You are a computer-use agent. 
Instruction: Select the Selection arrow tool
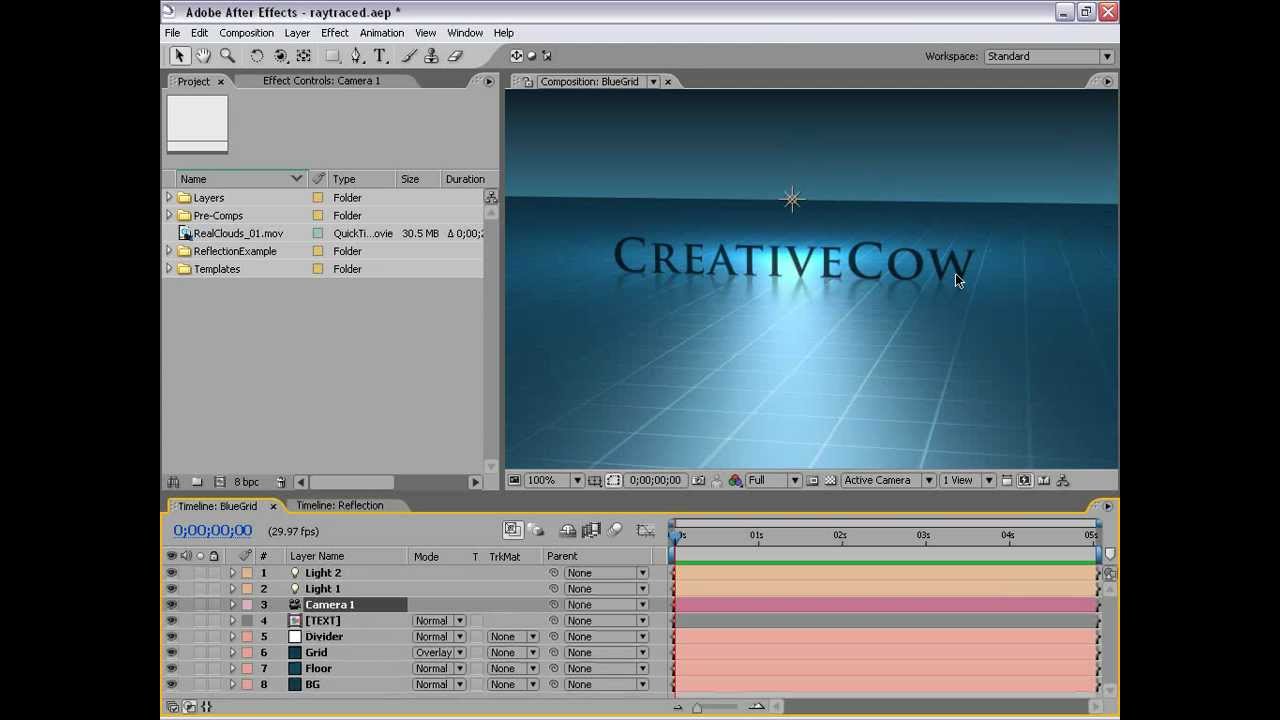click(179, 56)
